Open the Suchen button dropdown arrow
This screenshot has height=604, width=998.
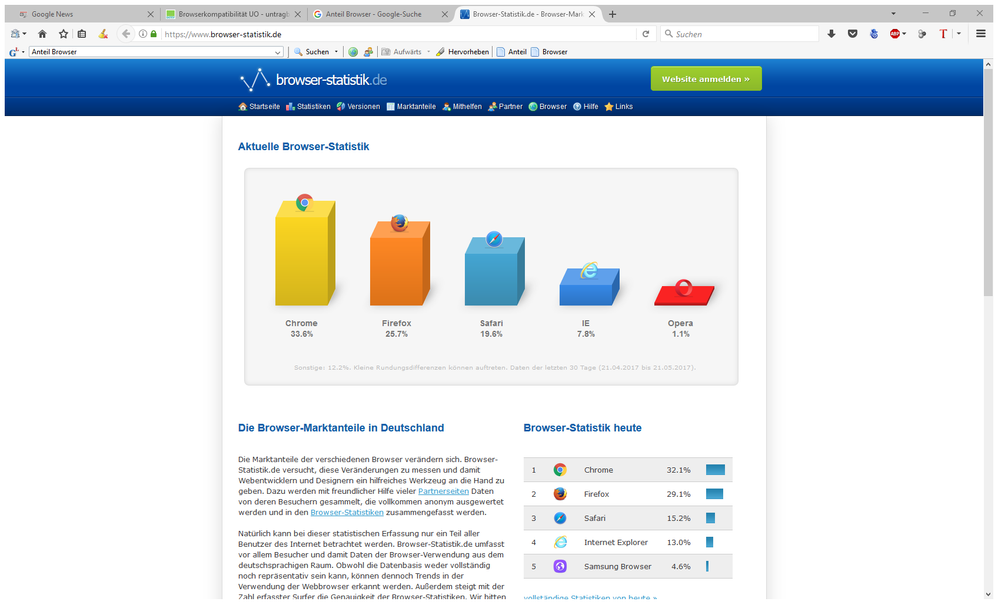[x=336, y=52]
